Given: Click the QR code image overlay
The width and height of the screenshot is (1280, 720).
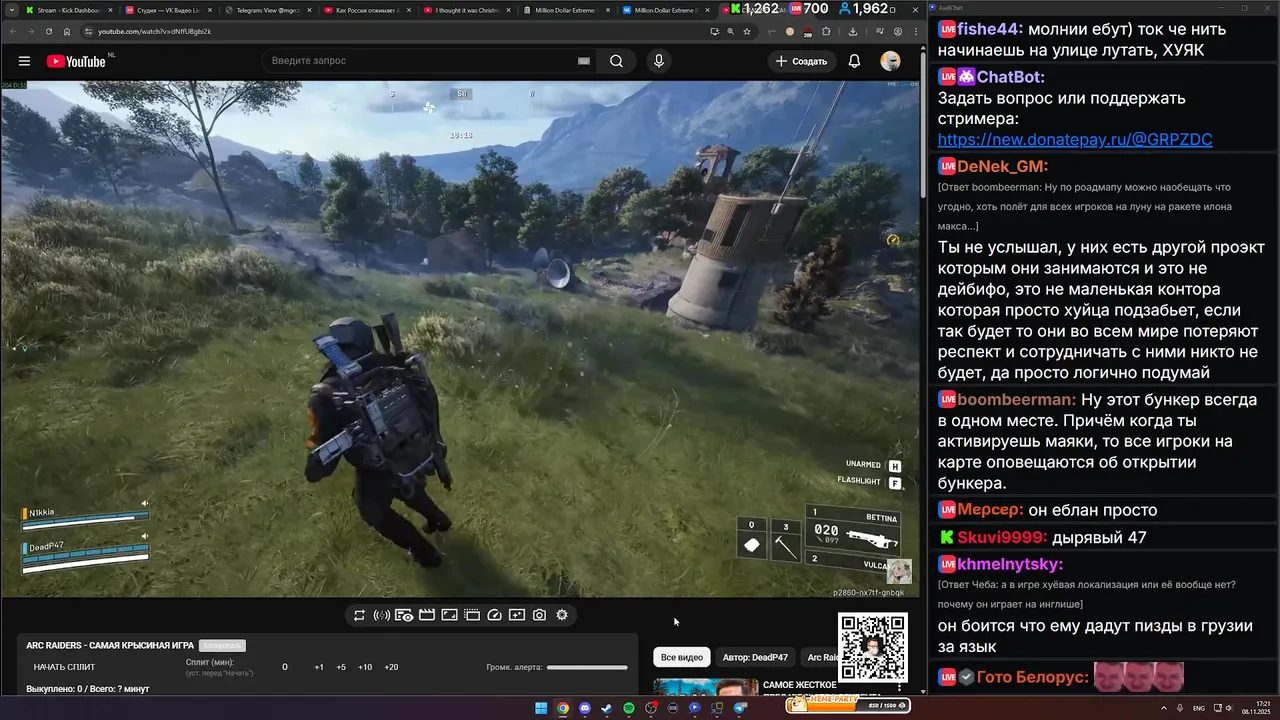Looking at the screenshot, I should pyautogui.click(x=873, y=647).
